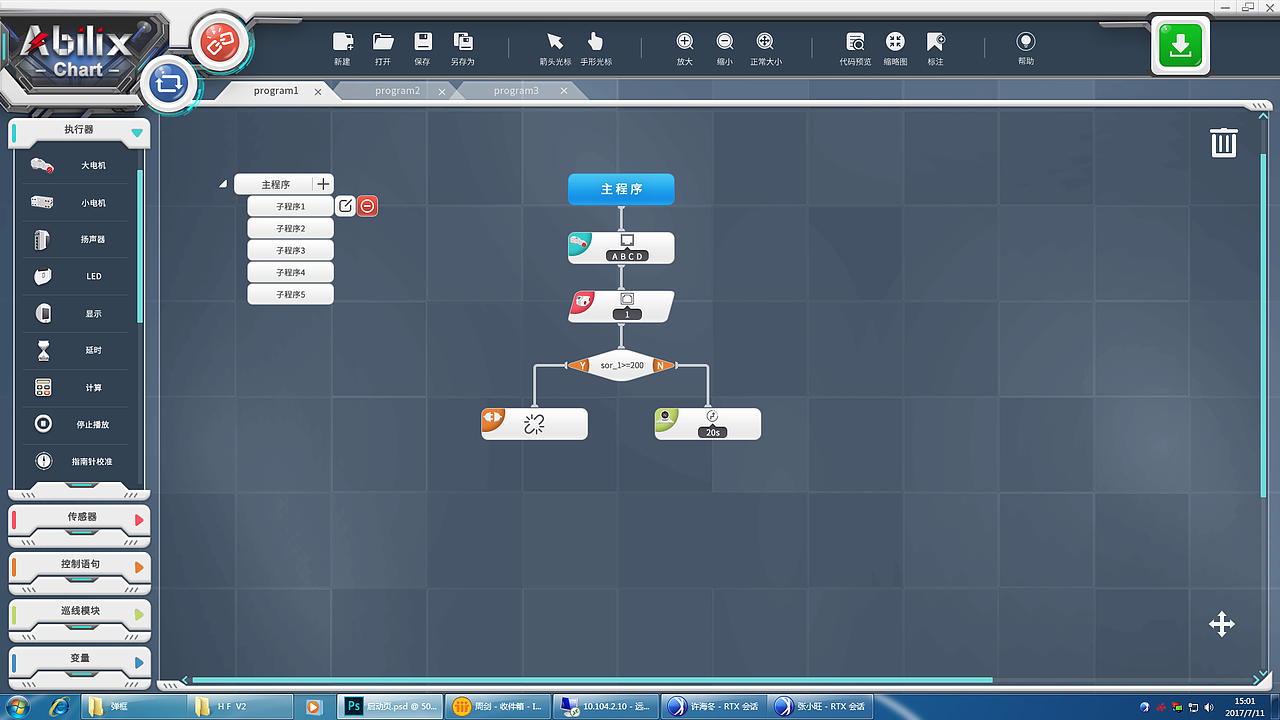Select 子程序5 in the program list

[290, 294]
